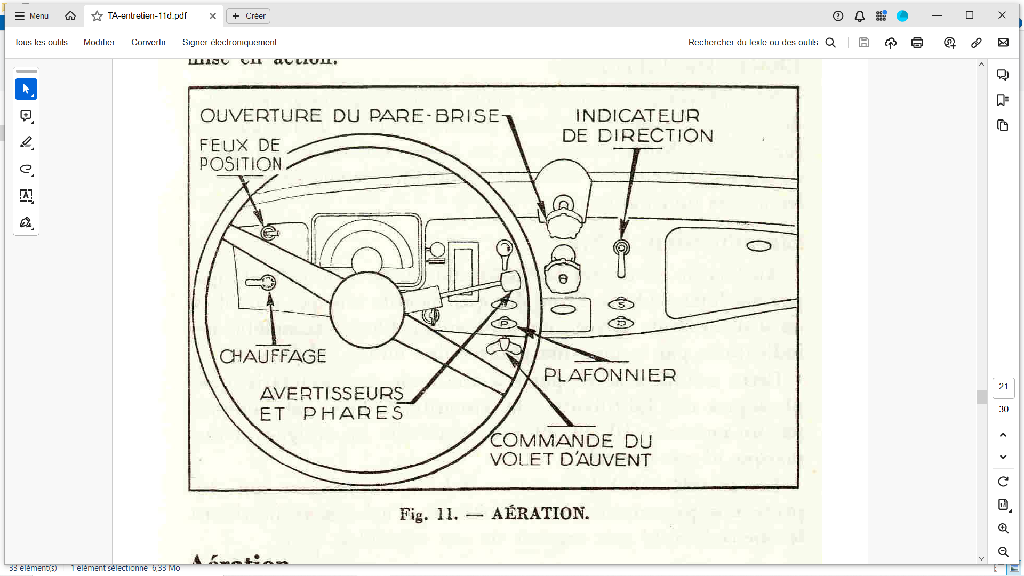Click the scrollbar up arrow
Viewport: 1024px width, 576px height.
pyautogui.click(x=982, y=64)
